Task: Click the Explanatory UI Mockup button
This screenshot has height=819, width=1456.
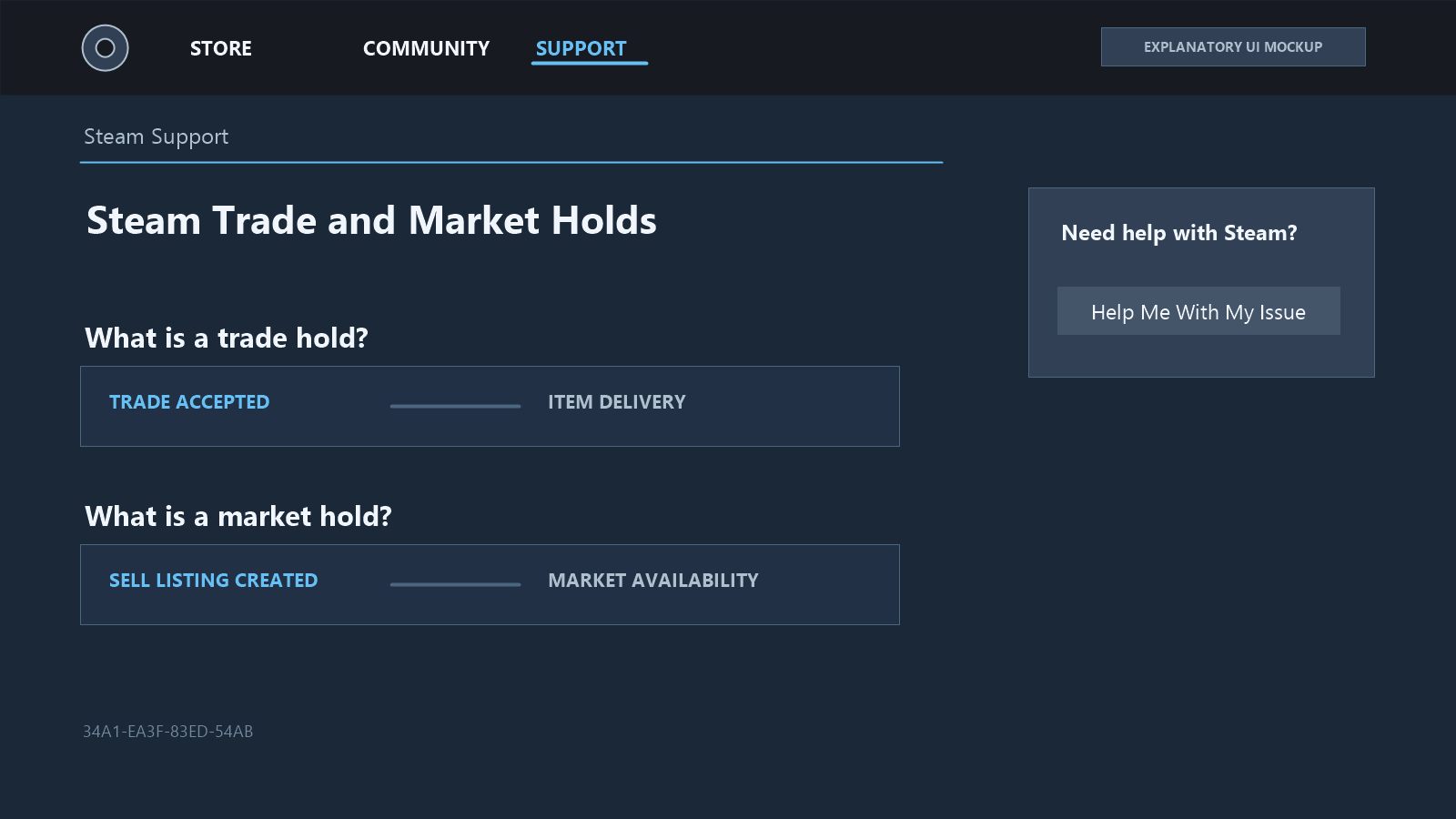Action: pos(1233,46)
